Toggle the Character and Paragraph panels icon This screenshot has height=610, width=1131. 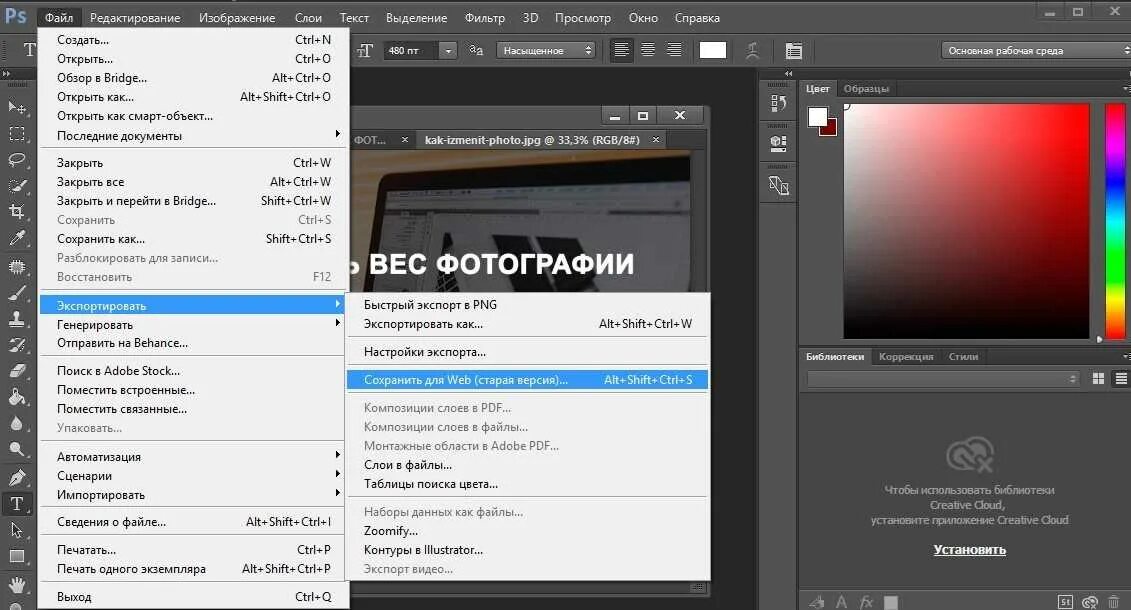tap(793, 50)
